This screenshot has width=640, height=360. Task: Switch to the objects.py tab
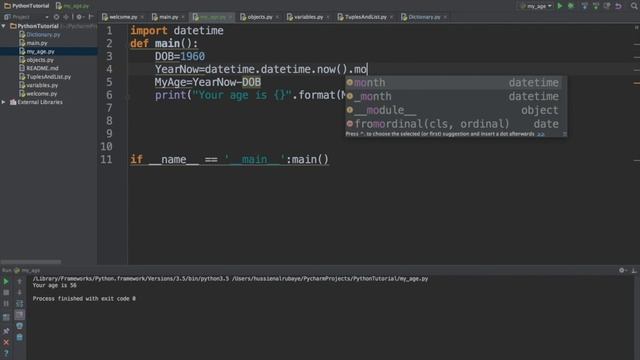tap(260, 17)
